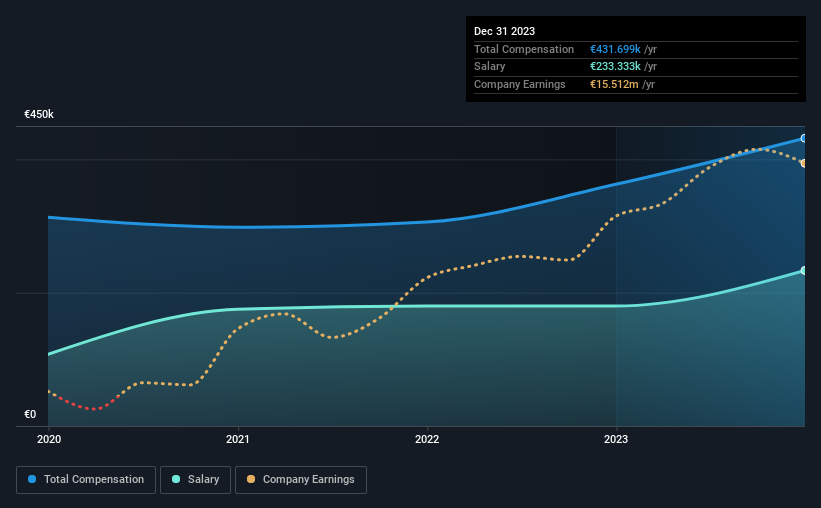Select the 2022 x-axis label
This screenshot has height=508, width=821.
(x=427, y=439)
